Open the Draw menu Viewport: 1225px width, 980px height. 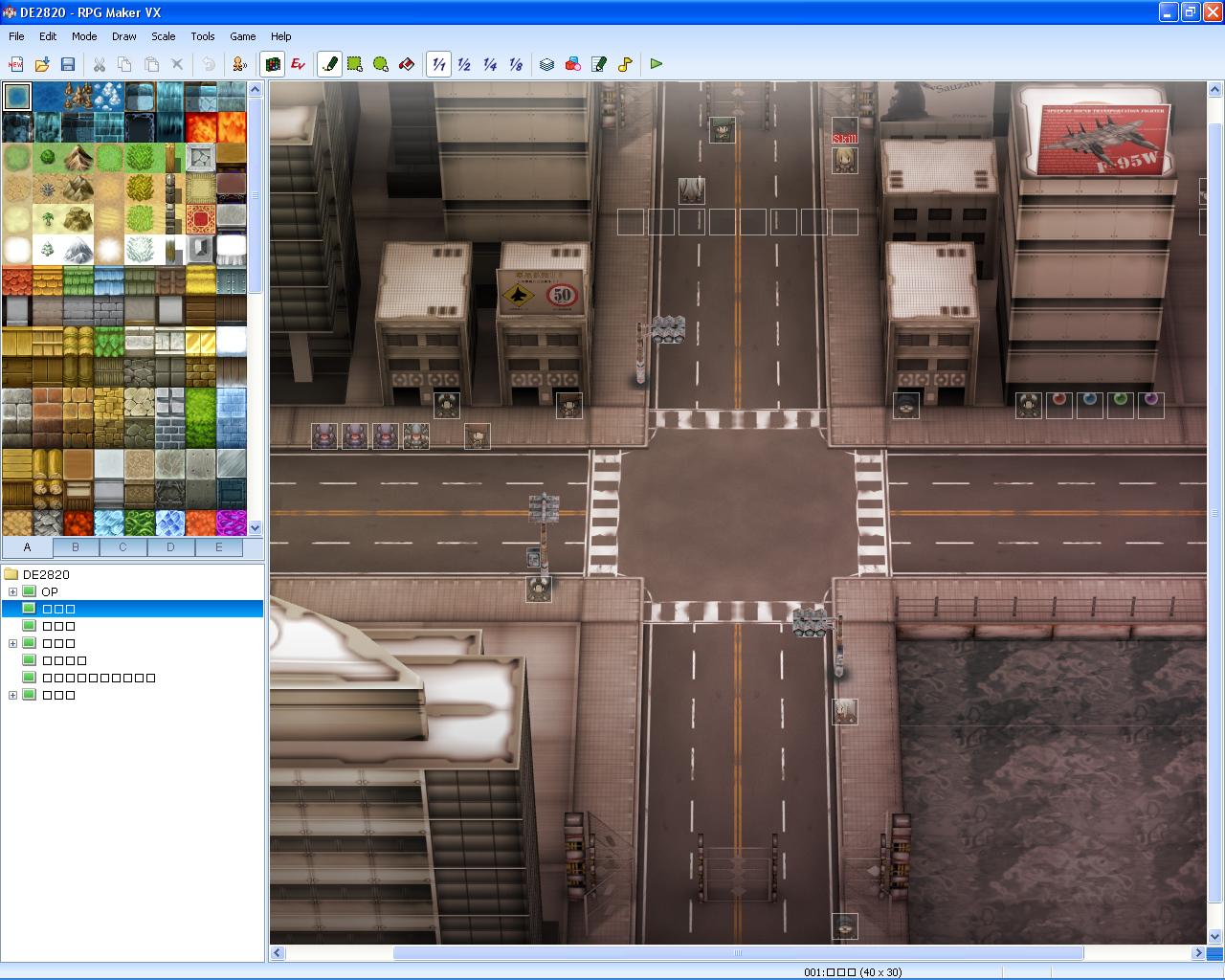click(124, 36)
